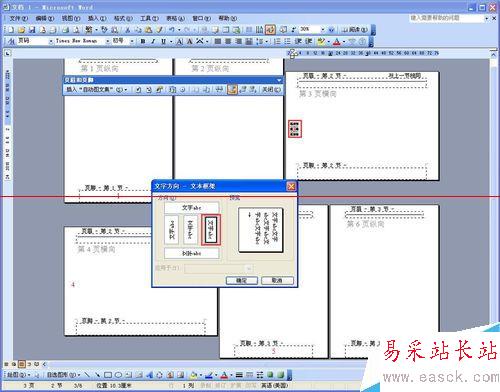Click Insert Page Number icon in header toolbar
This screenshot has height=392, width=500.
(x=138, y=89)
